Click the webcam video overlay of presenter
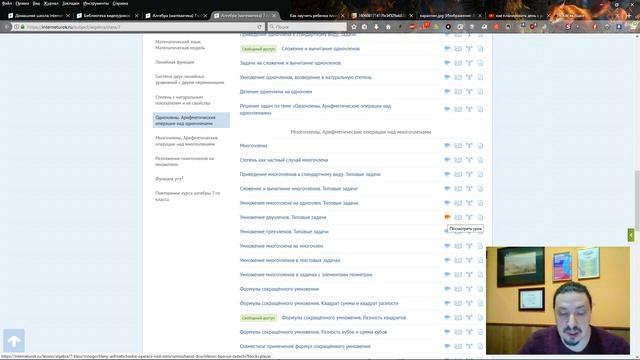Screen dimensions: 640x360 (x=558, y=300)
